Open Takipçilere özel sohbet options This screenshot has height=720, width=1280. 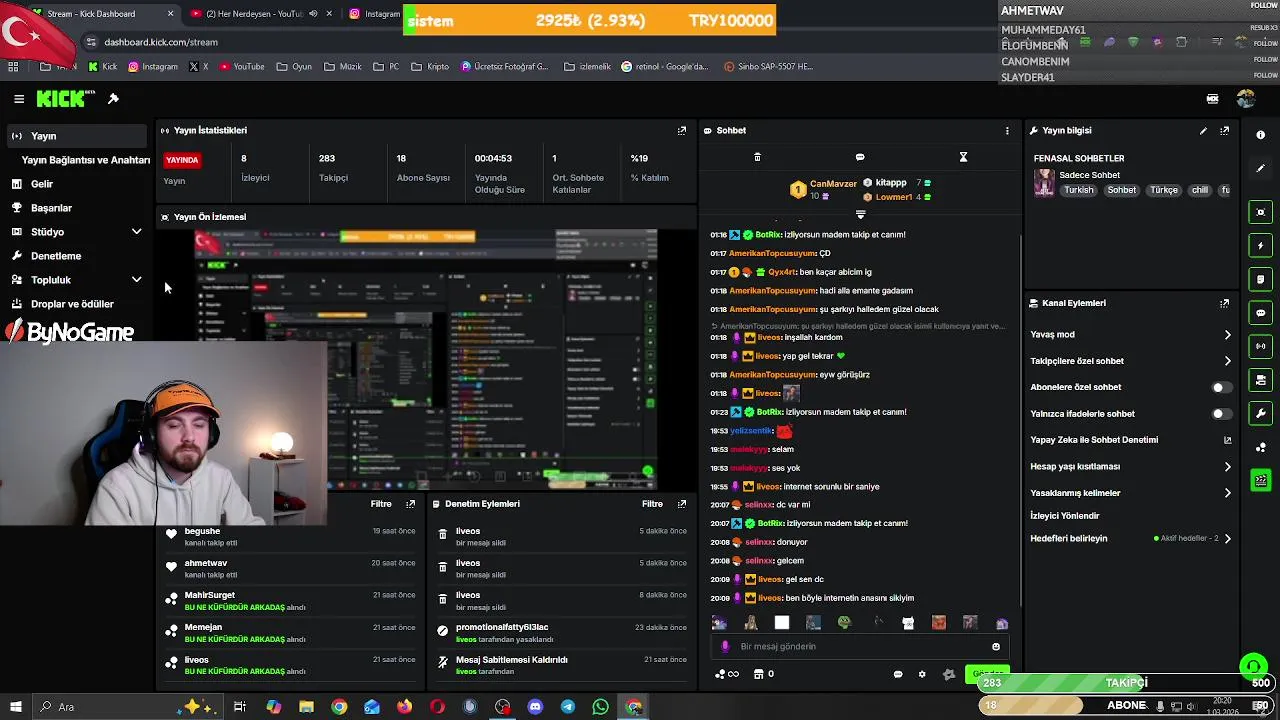(x=1131, y=361)
